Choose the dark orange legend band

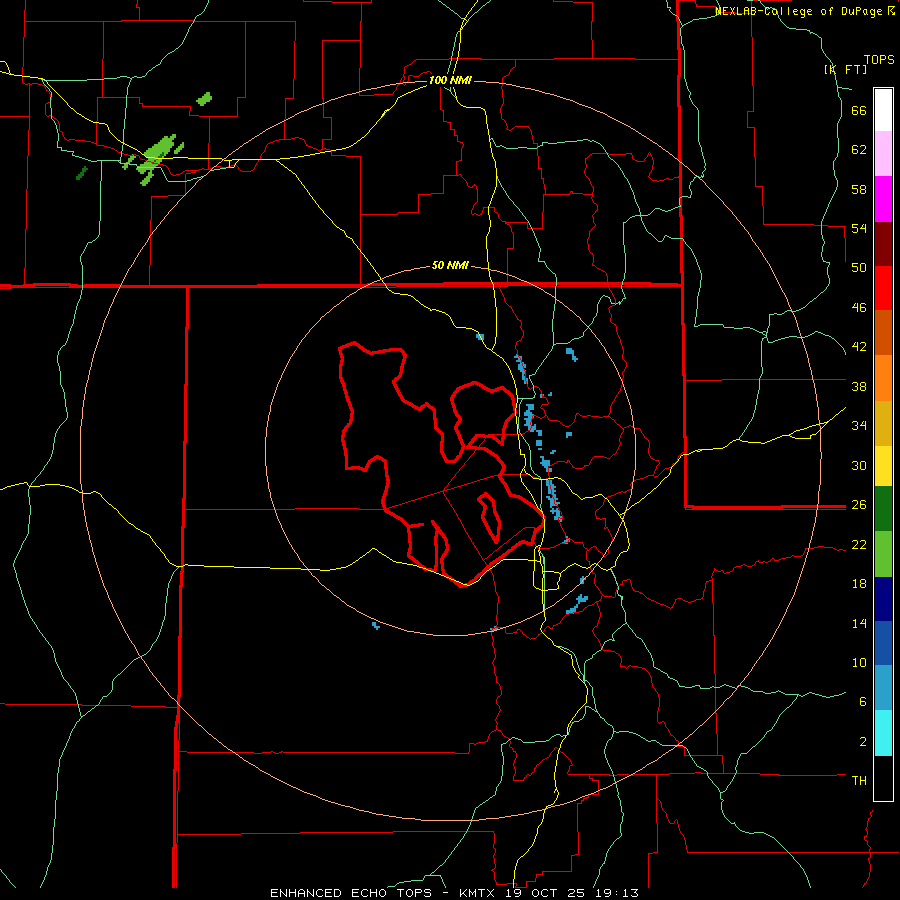[883, 333]
